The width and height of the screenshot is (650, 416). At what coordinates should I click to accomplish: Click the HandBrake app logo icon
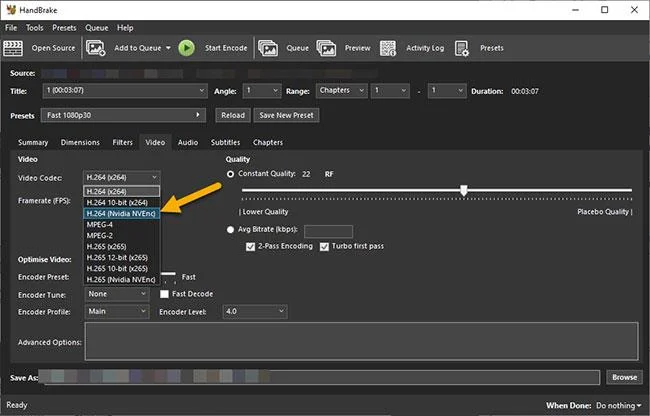11,10
